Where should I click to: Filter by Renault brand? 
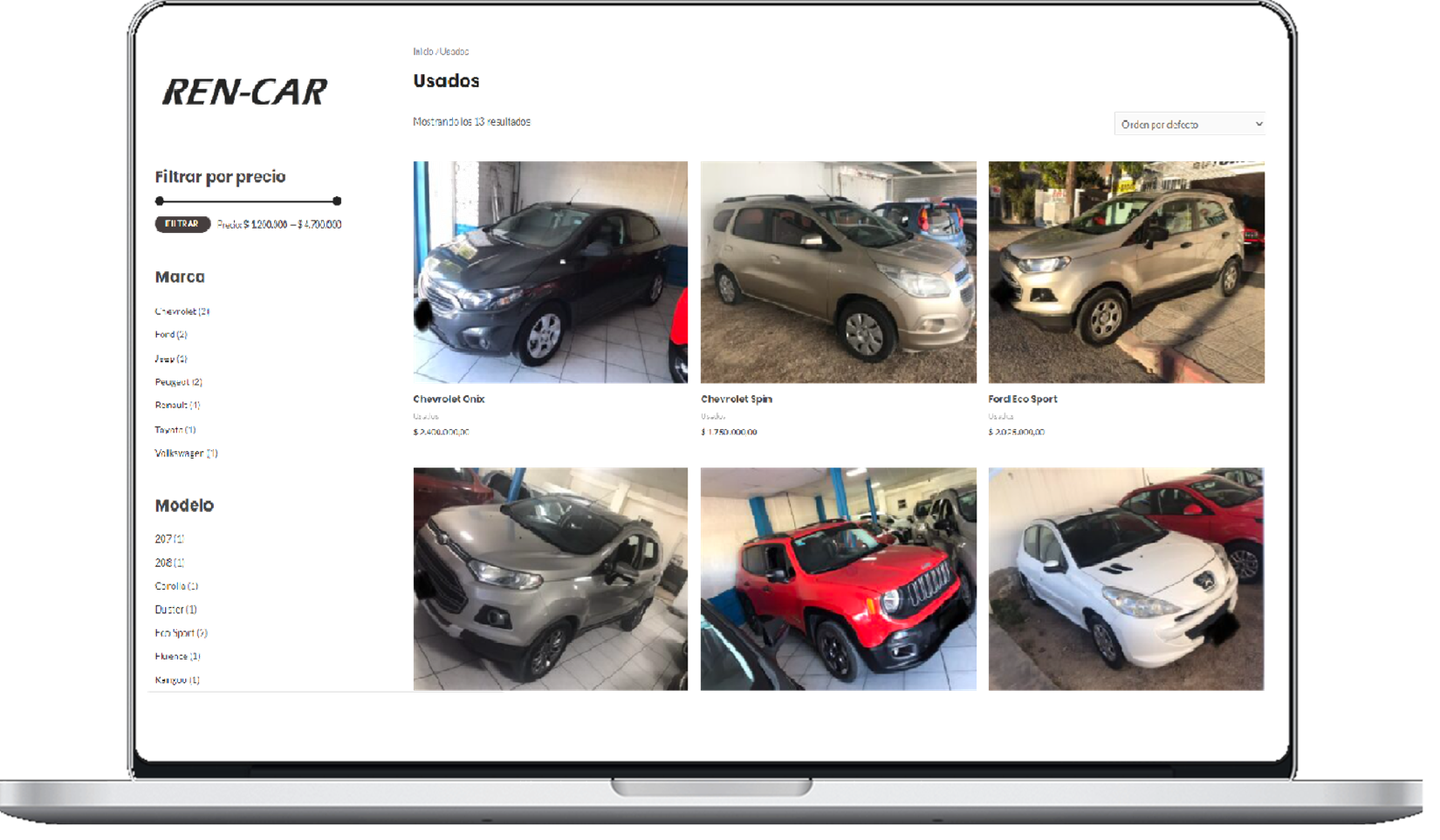tap(171, 406)
